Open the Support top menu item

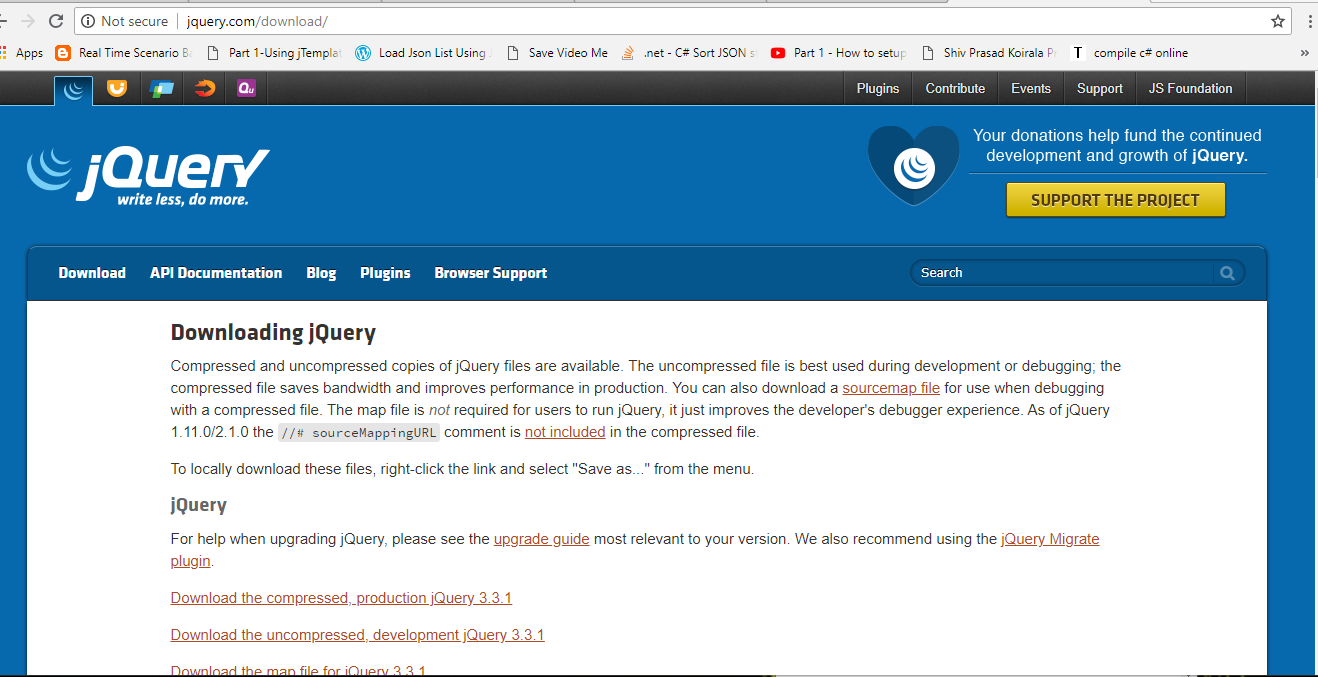coord(1100,88)
